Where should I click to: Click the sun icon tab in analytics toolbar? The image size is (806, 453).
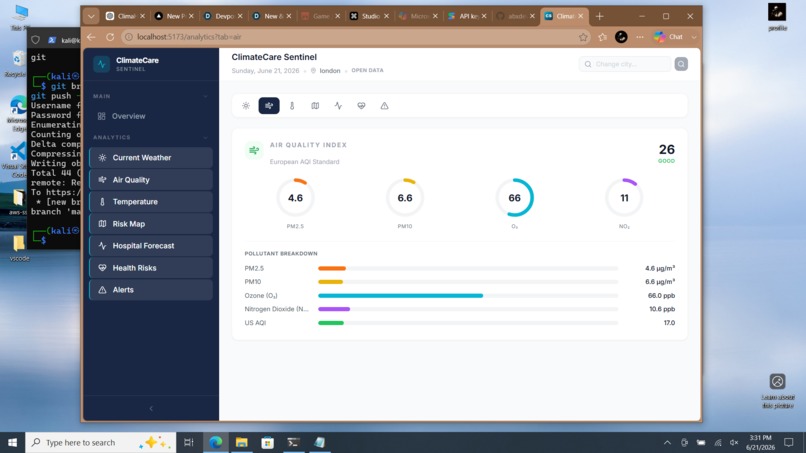[246, 106]
